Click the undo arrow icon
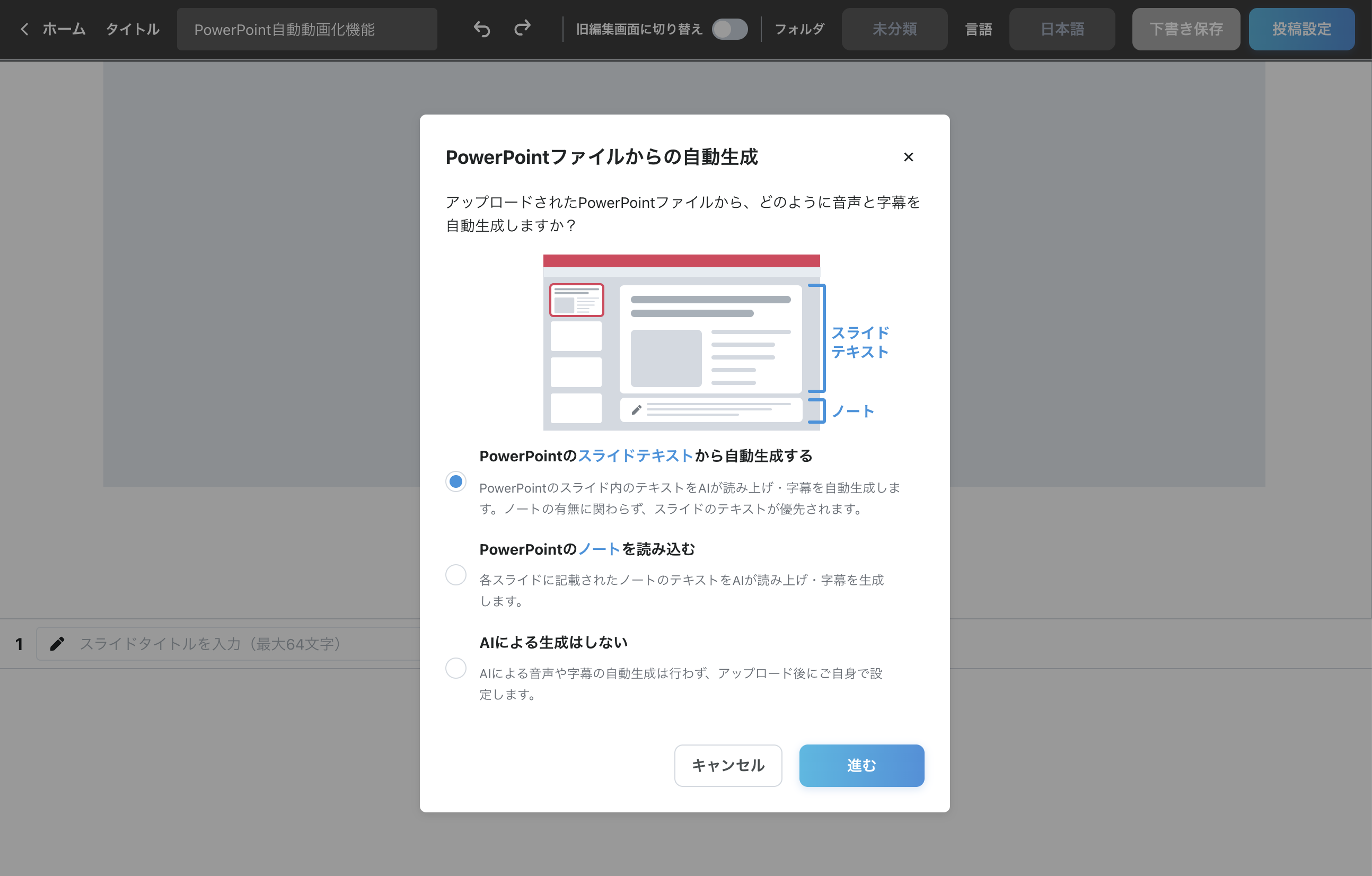 click(x=481, y=29)
